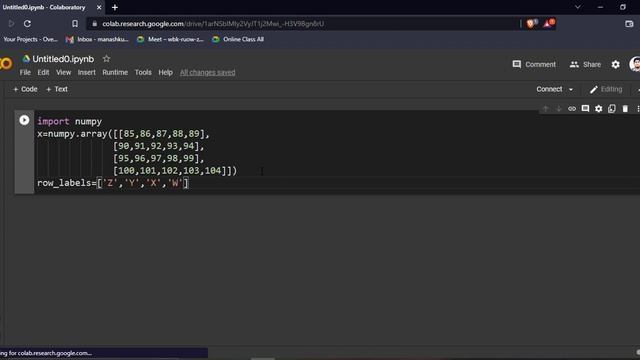Open the Editing mode selector

pos(606,89)
